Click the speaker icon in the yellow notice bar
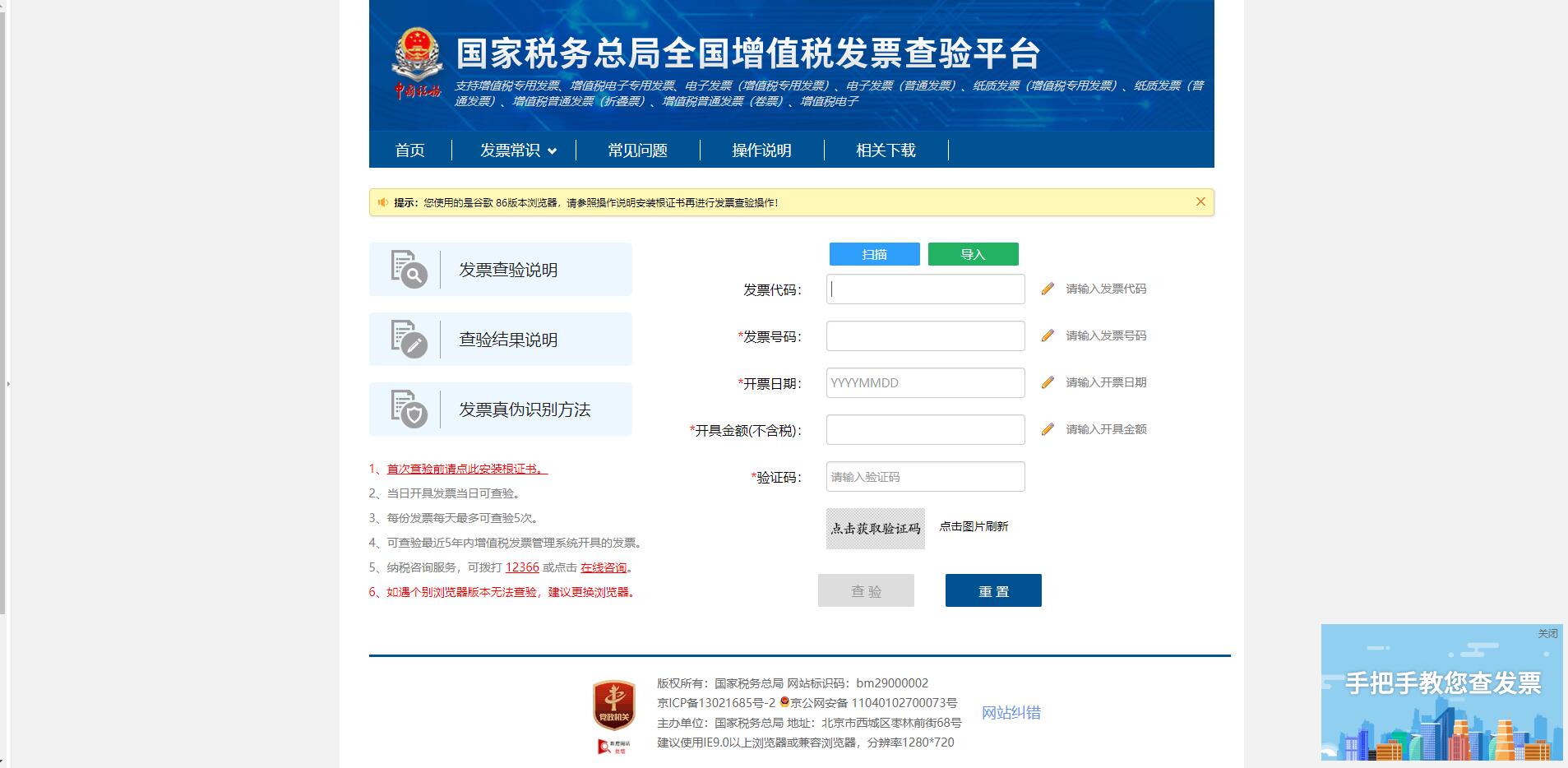 tap(382, 202)
